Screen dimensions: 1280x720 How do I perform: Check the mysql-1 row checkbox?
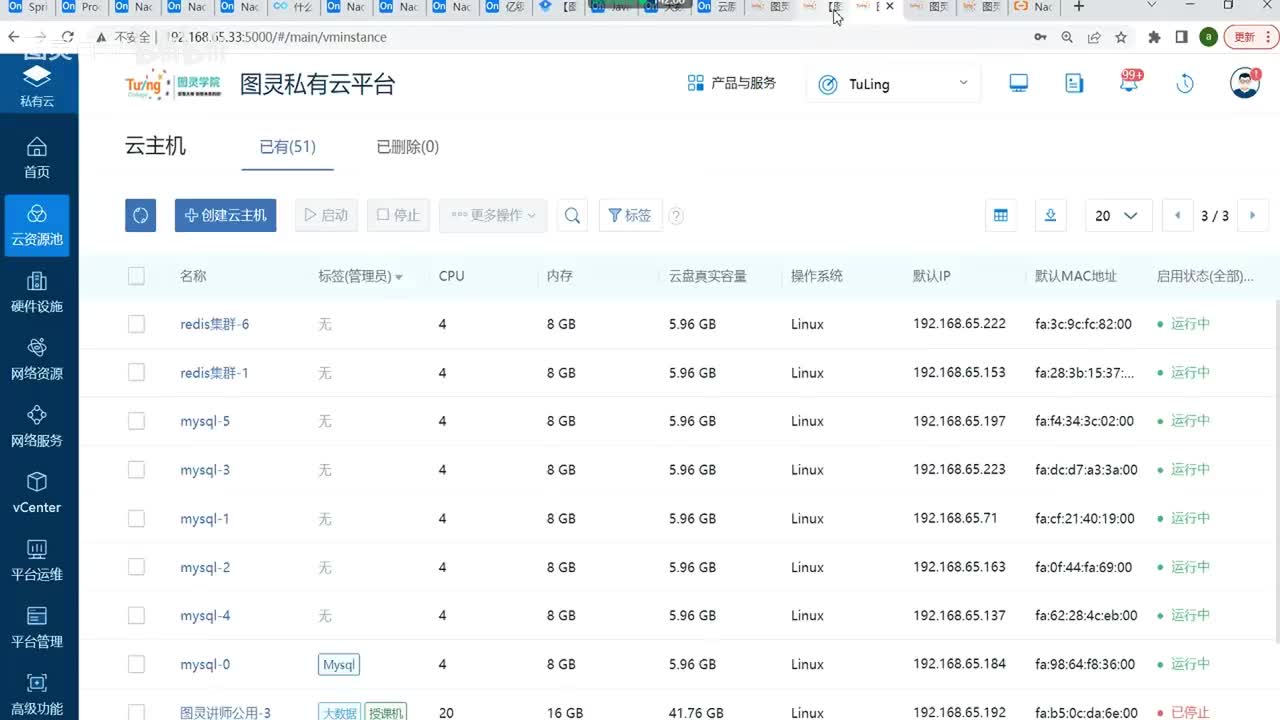136,518
